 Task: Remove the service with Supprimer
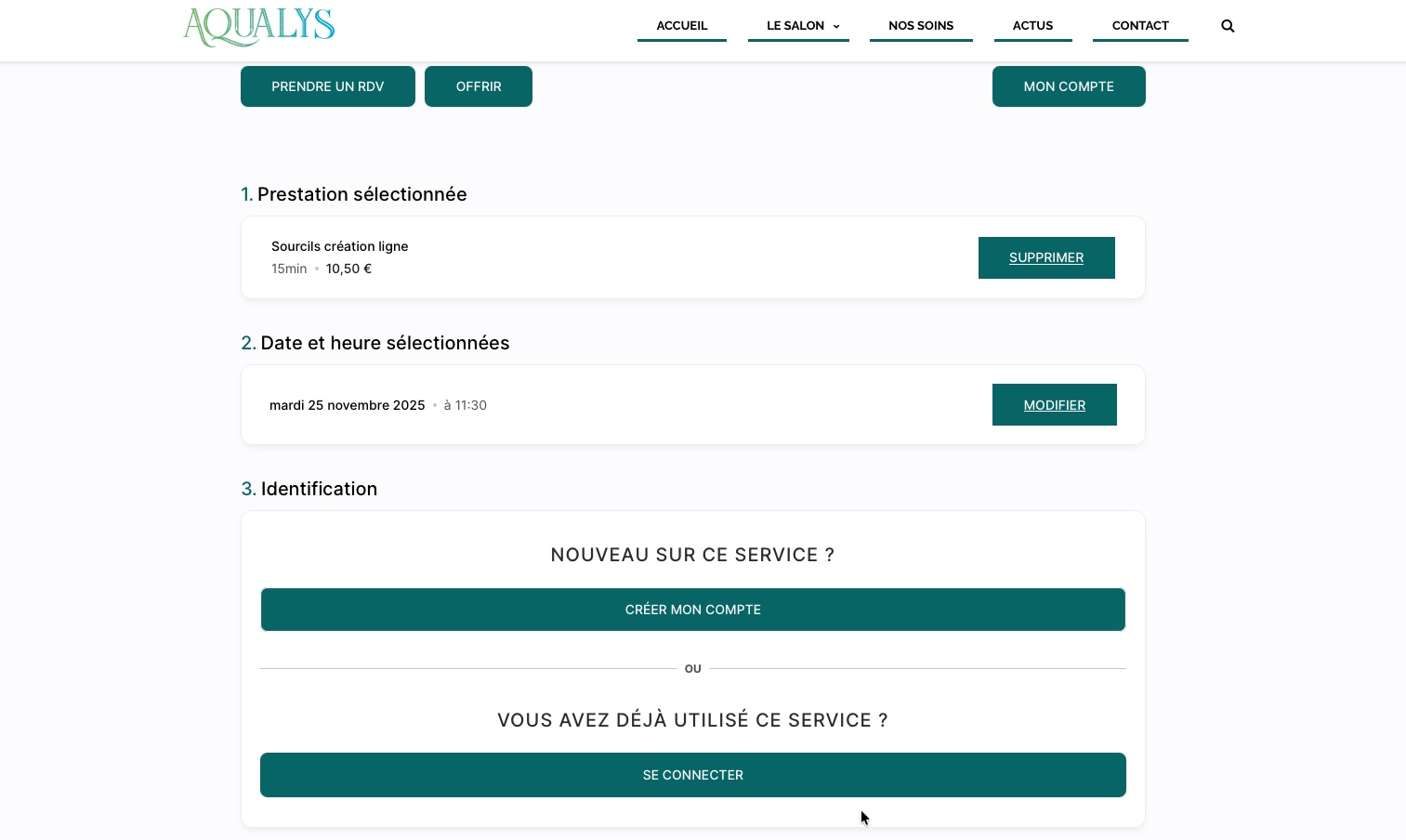click(1045, 257)
